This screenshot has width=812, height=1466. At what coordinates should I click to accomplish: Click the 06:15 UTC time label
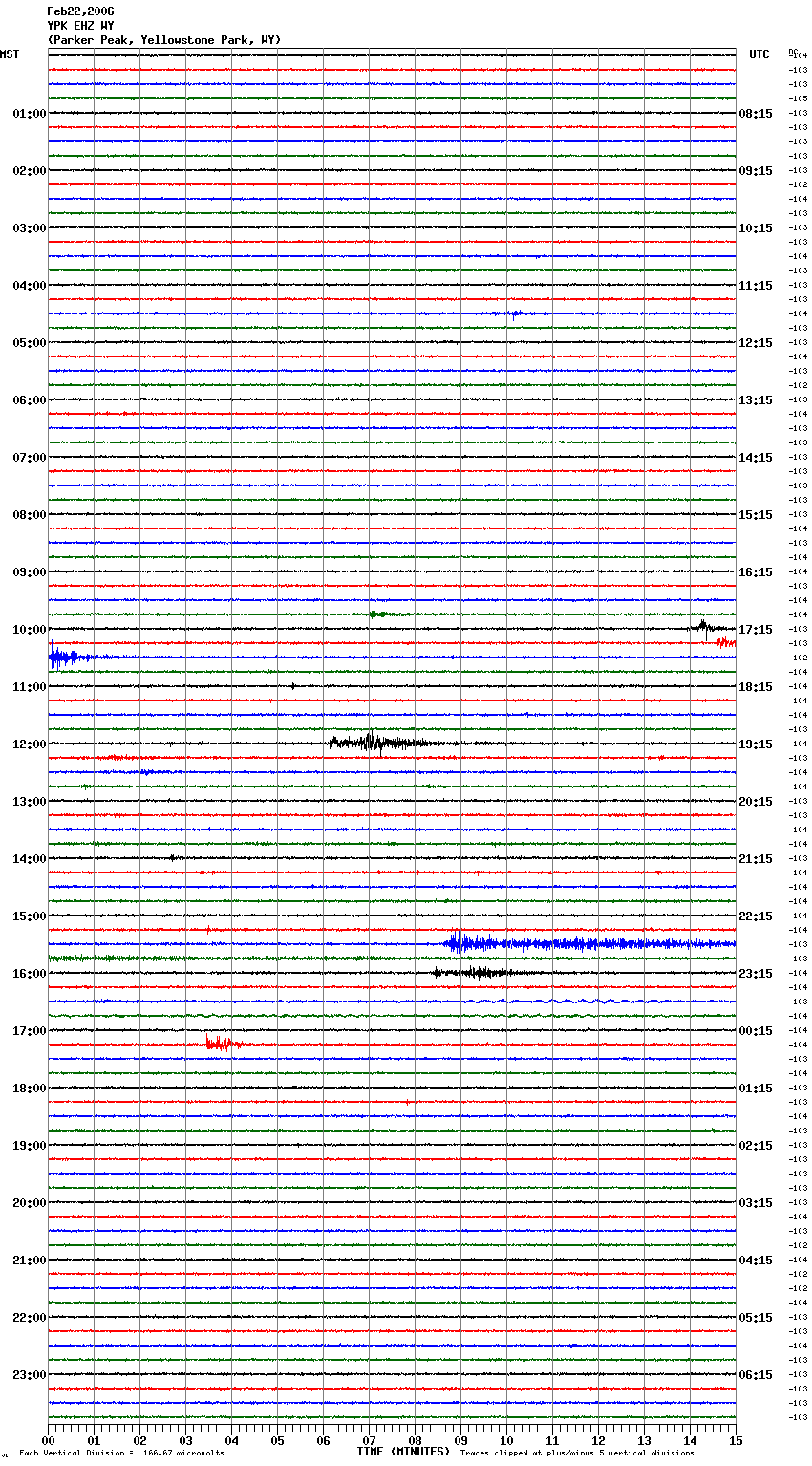(756, 1375)
